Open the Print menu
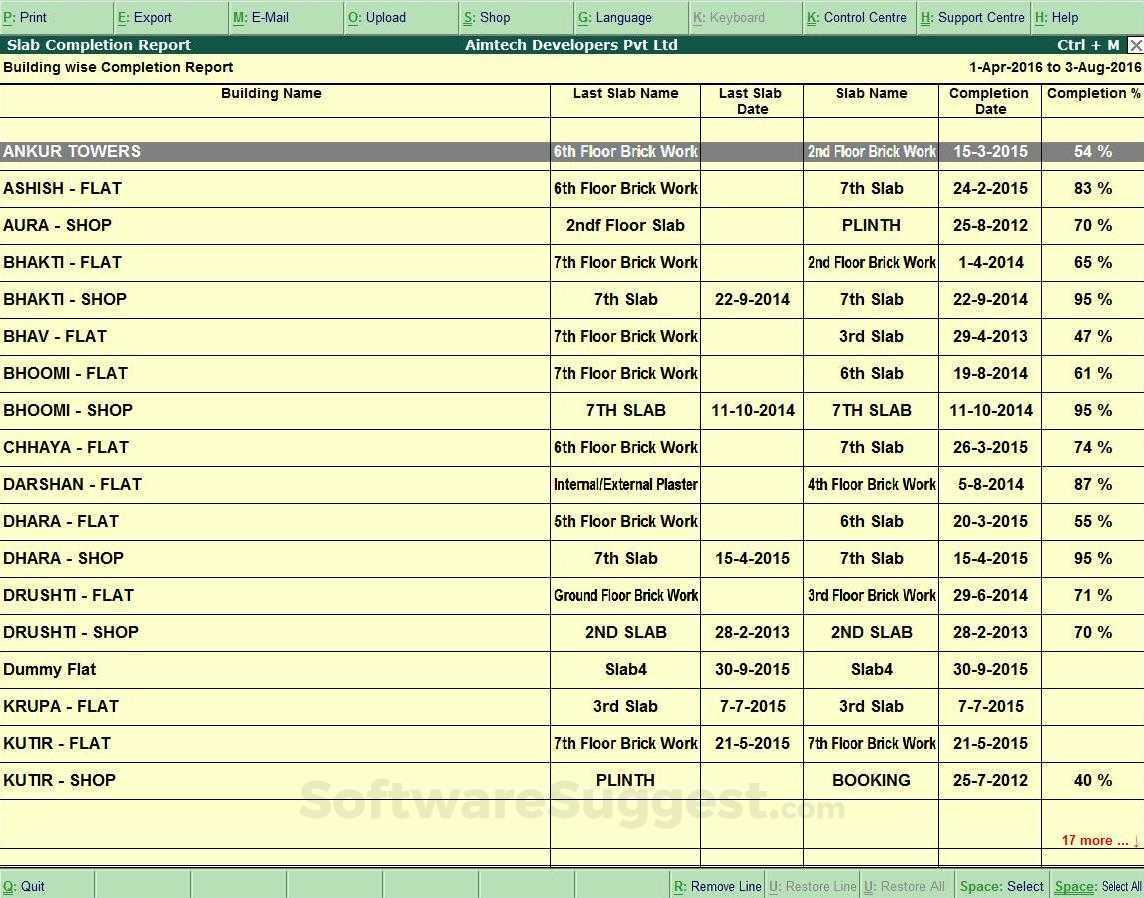 30,17
